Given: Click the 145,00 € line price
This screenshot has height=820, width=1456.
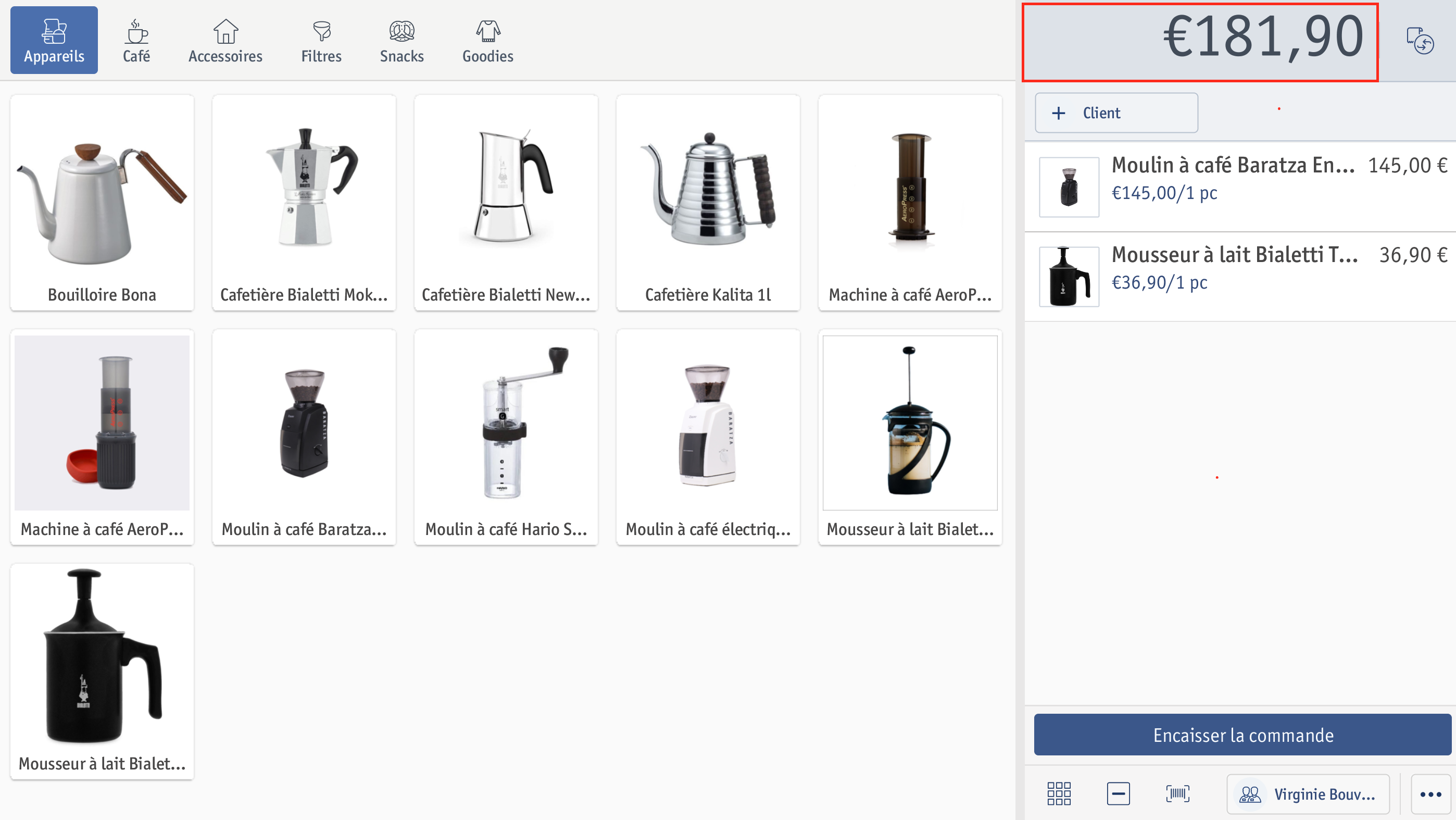Looking at the screenshot, I should 1408,166.
